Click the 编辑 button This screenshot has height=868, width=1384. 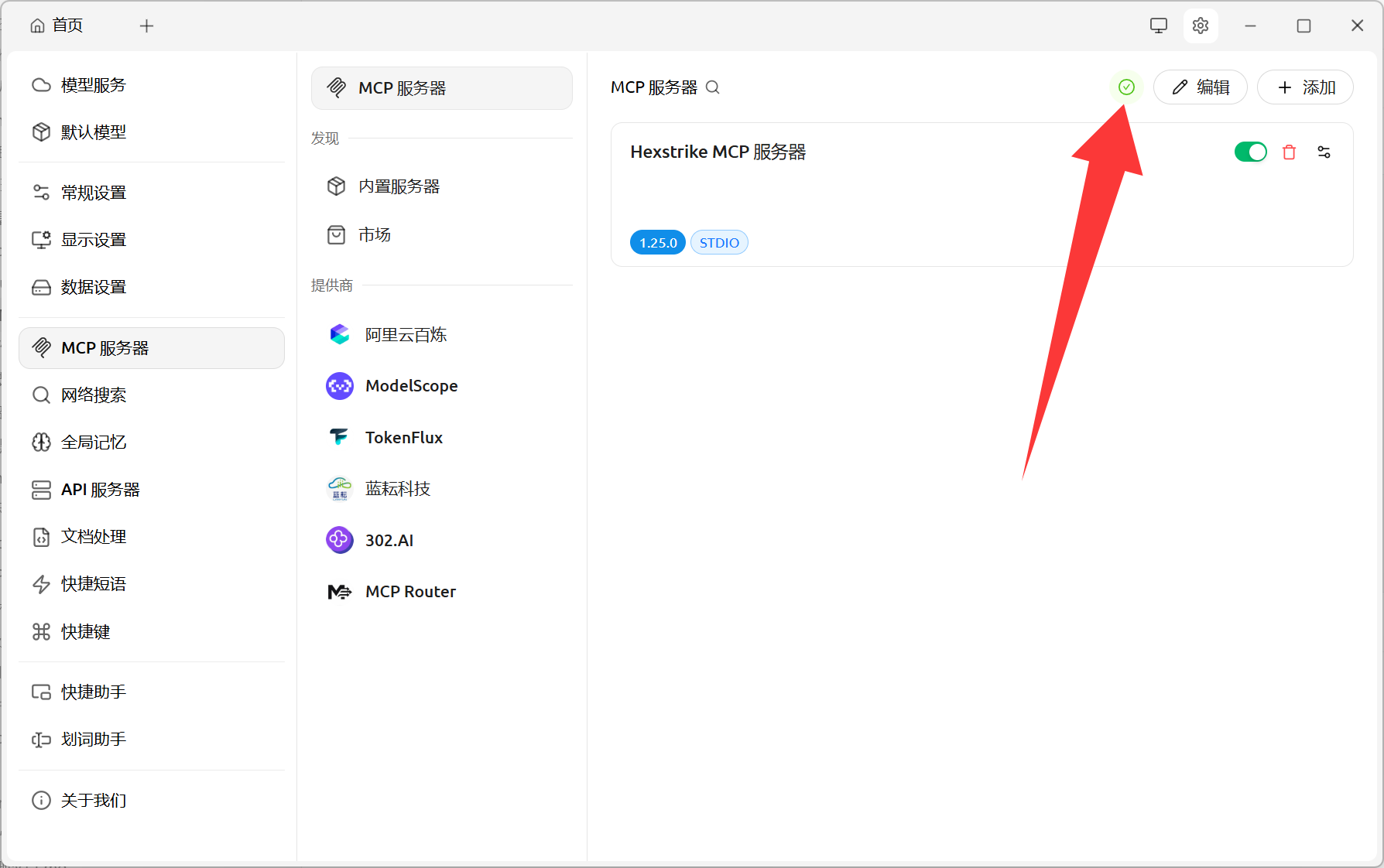pyautogui.click(x=1200, y=87)
